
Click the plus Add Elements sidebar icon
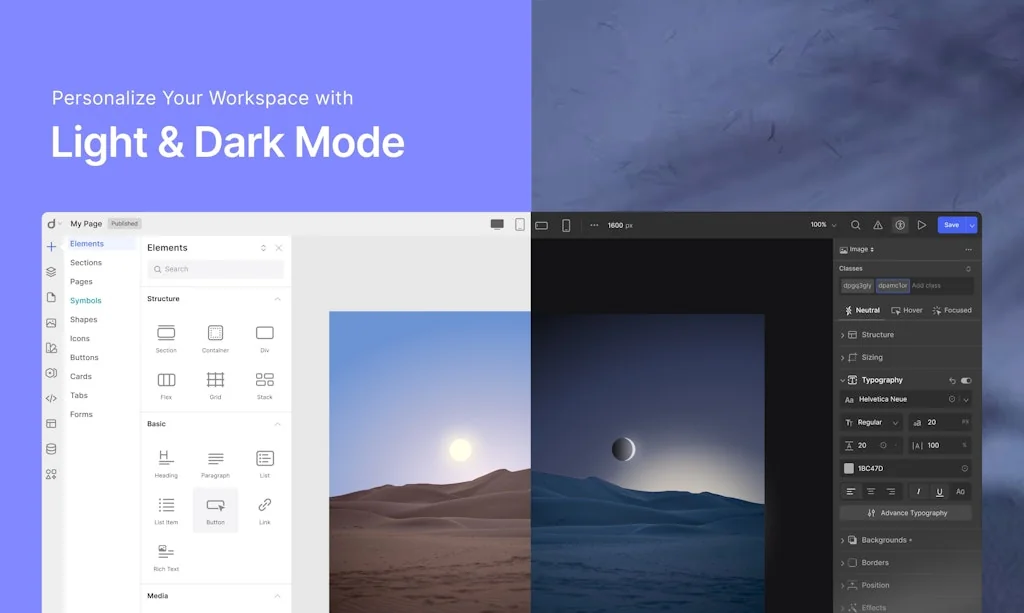[51, 247]
